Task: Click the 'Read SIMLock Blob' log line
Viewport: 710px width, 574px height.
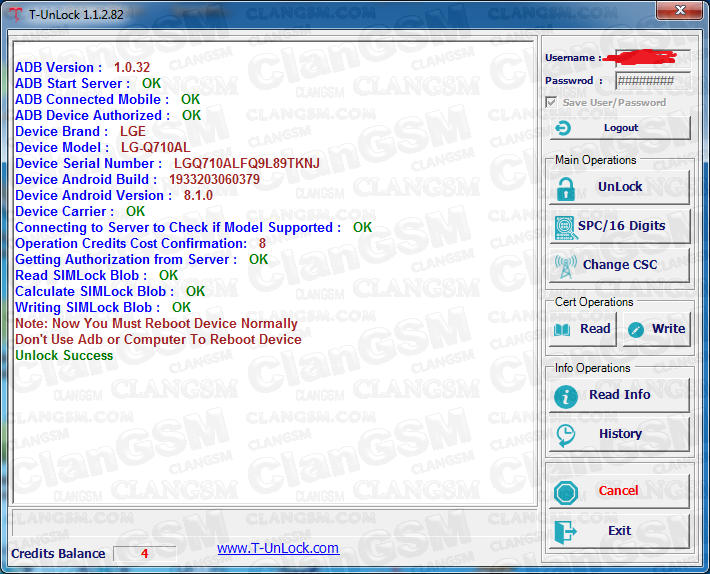Action: click(96, 275)
